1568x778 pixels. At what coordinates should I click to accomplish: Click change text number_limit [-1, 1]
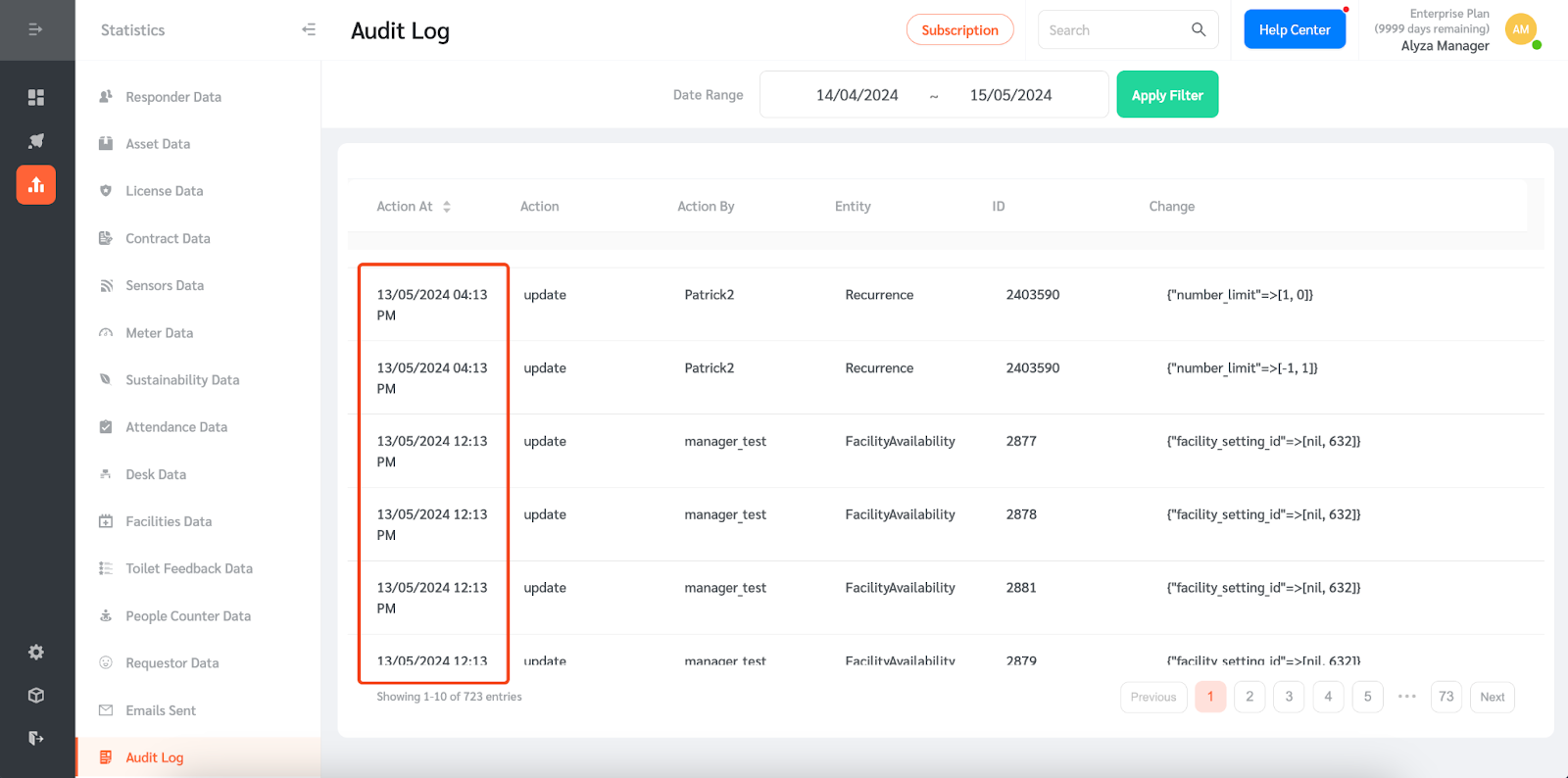[x=1242, y=368]
